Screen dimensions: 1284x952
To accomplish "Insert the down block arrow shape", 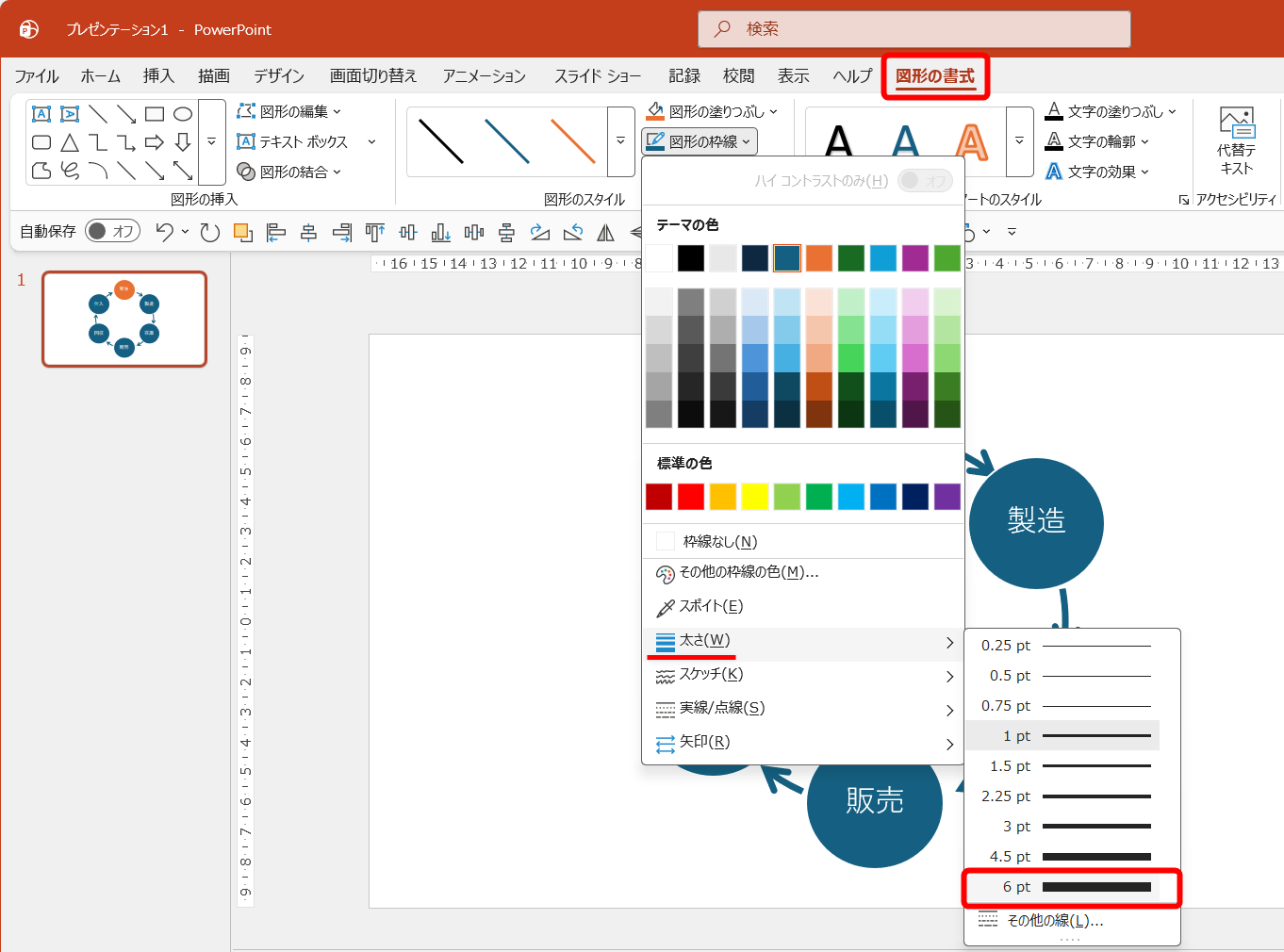I will point(183,142).
